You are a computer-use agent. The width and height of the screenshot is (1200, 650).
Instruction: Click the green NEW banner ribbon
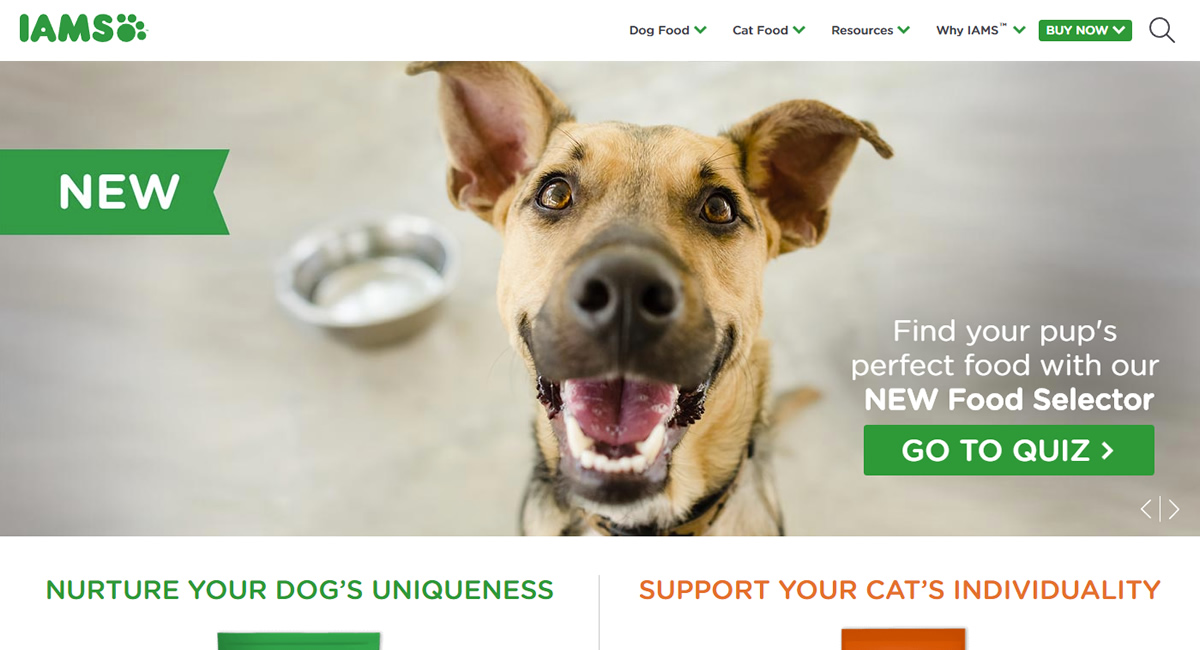(x=114, y=192)
